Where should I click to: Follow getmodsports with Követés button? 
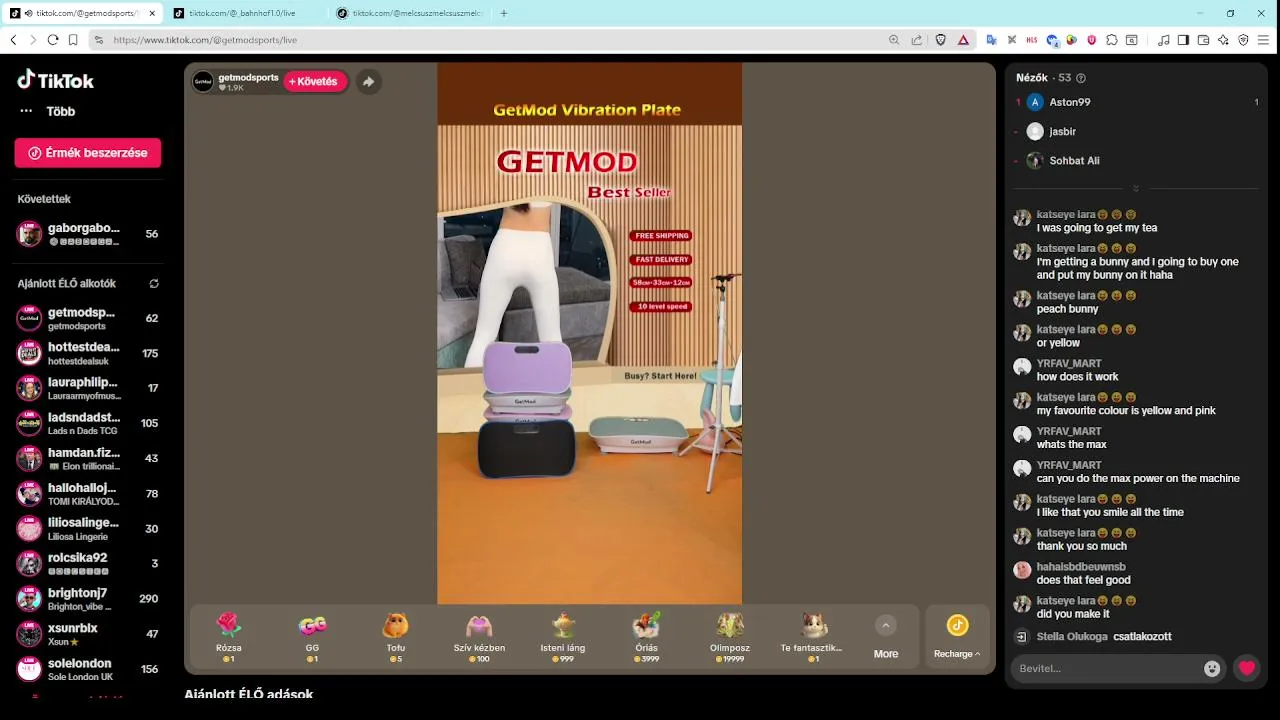pyautogui.click(x=314, y=82)
